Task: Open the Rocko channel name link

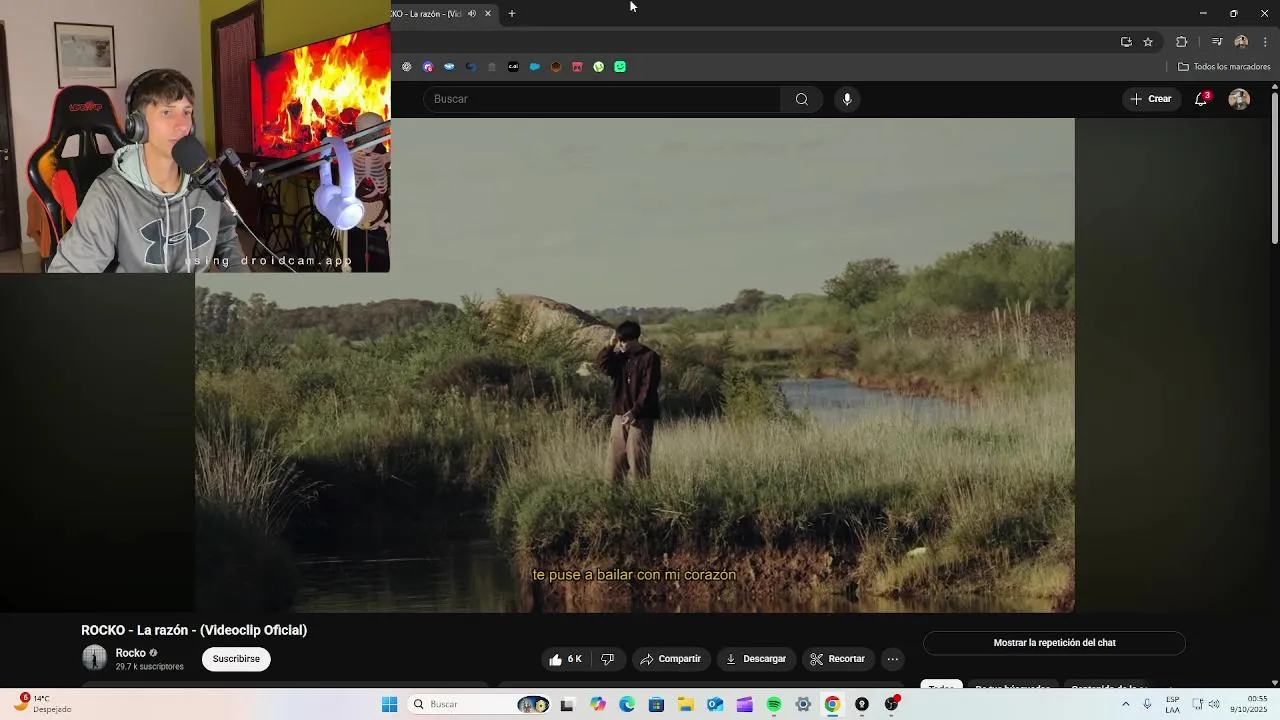Action: coord(130,653)
